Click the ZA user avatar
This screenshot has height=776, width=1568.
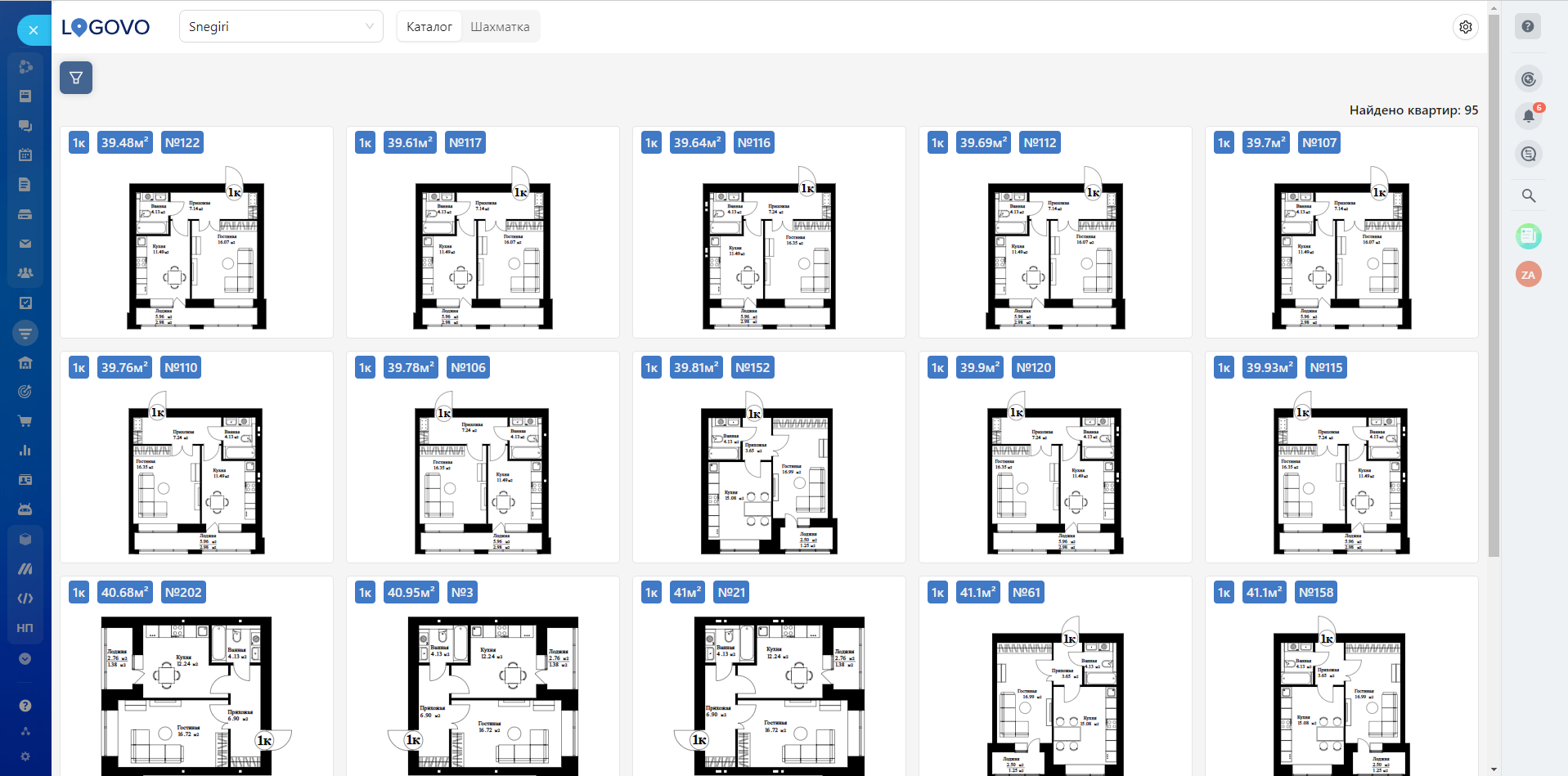(x=1528, y=275)
